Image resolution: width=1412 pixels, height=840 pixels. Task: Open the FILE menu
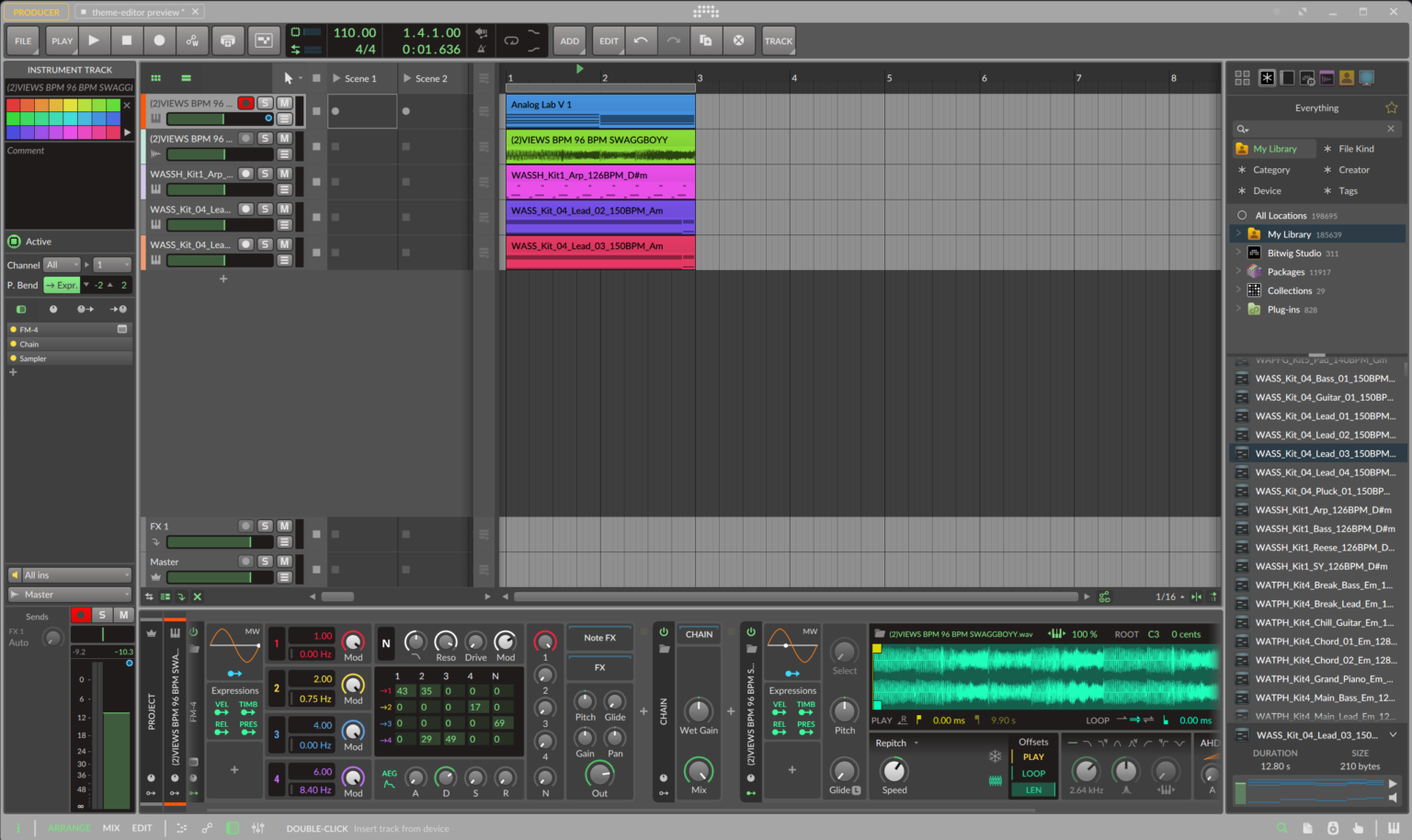point(21,40)
